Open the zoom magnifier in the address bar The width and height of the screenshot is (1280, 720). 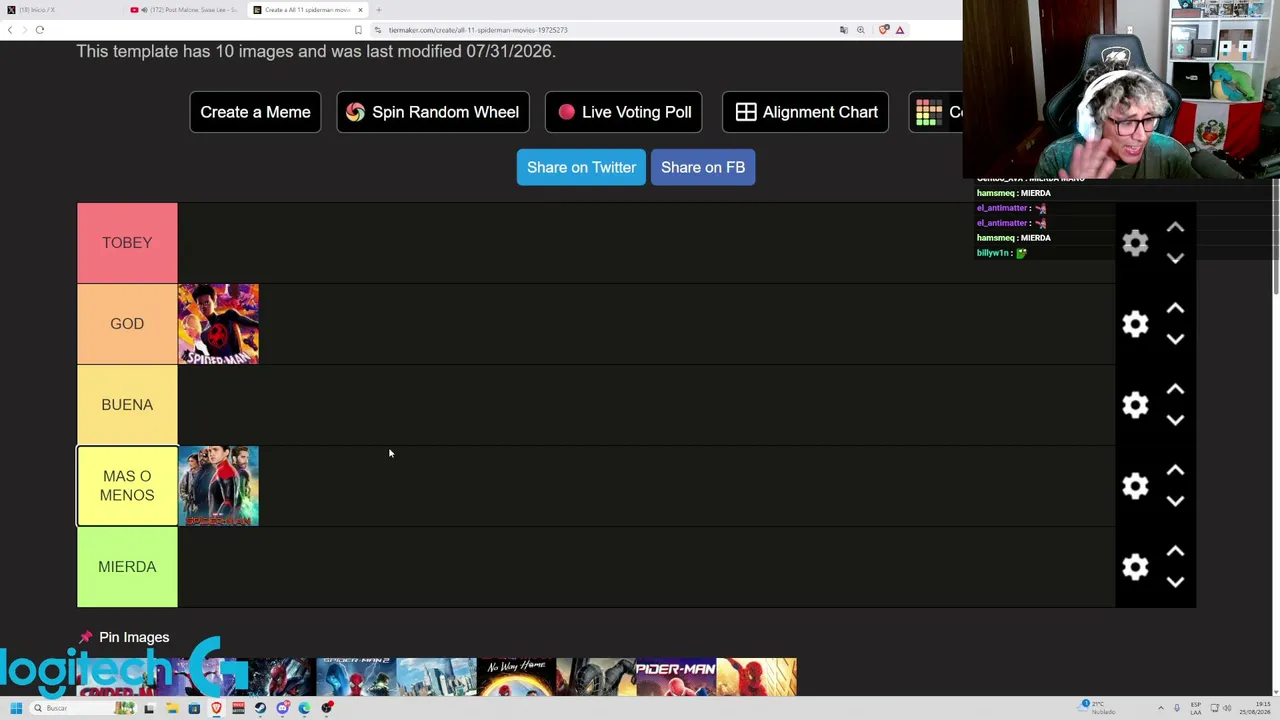[861, 30]
